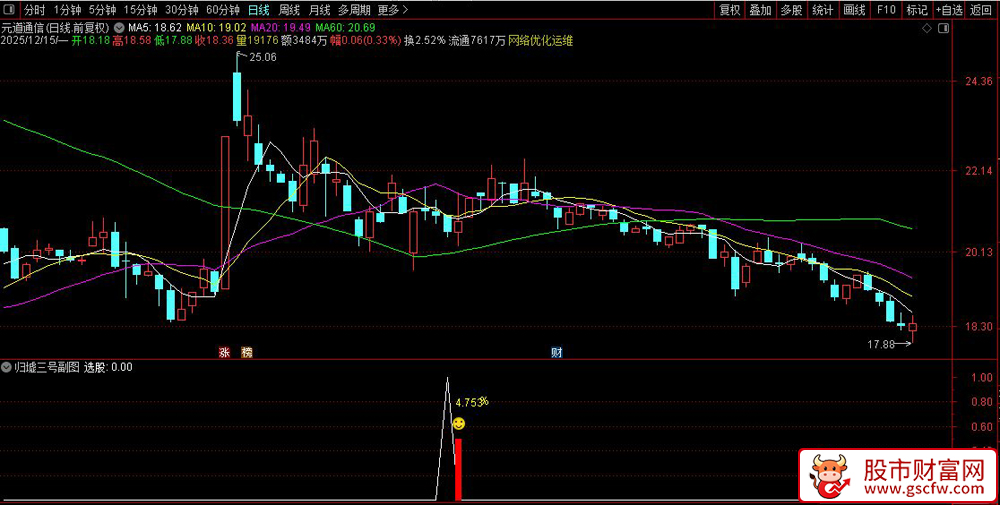Click the 网络优化运维 sector label
This screenshot has height=505, width=1000.
tap(541, 41)
